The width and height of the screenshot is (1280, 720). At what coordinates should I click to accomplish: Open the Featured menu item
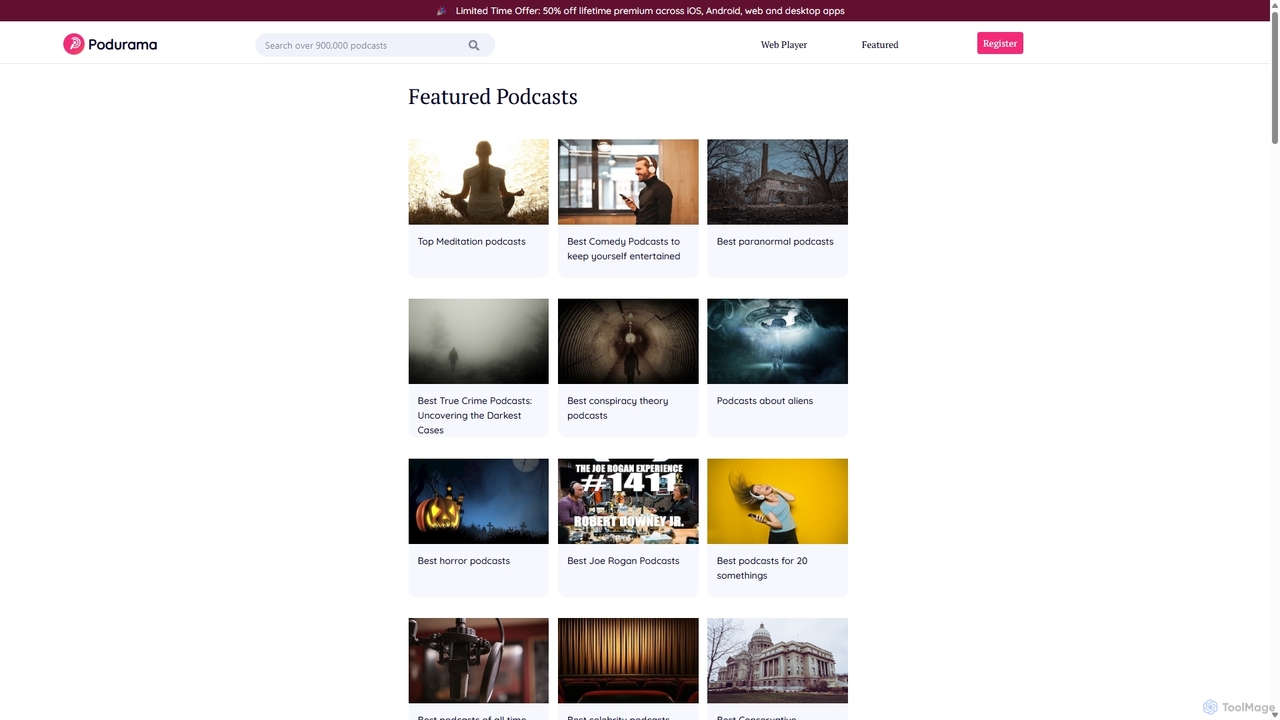click(880, 45)
